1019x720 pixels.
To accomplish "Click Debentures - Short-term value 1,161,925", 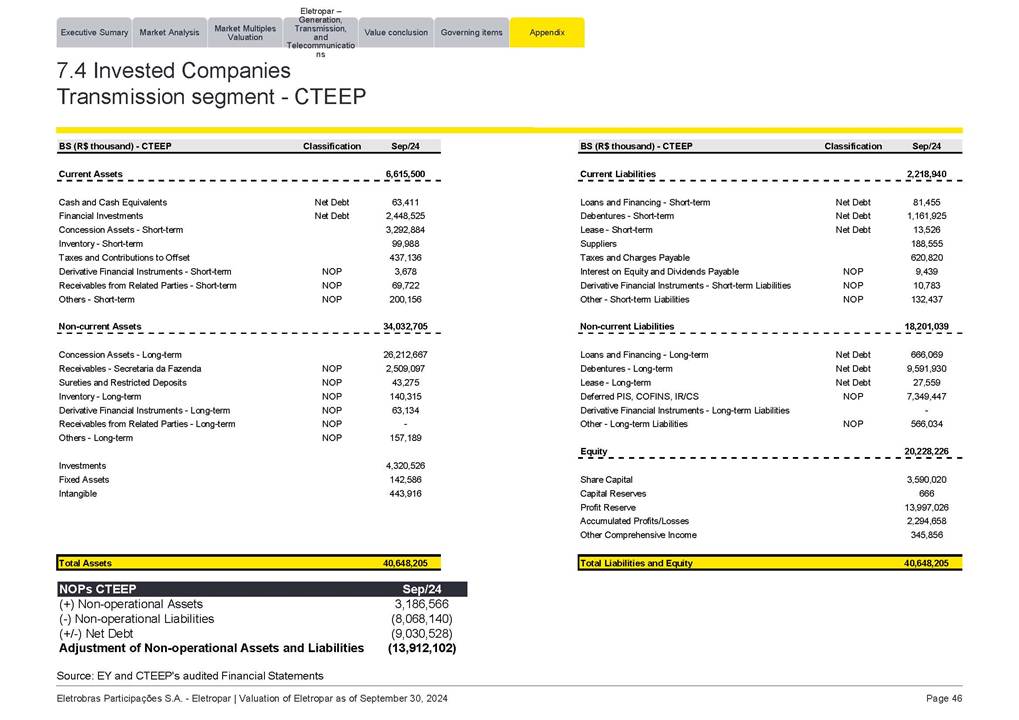I will coord(926,216).
